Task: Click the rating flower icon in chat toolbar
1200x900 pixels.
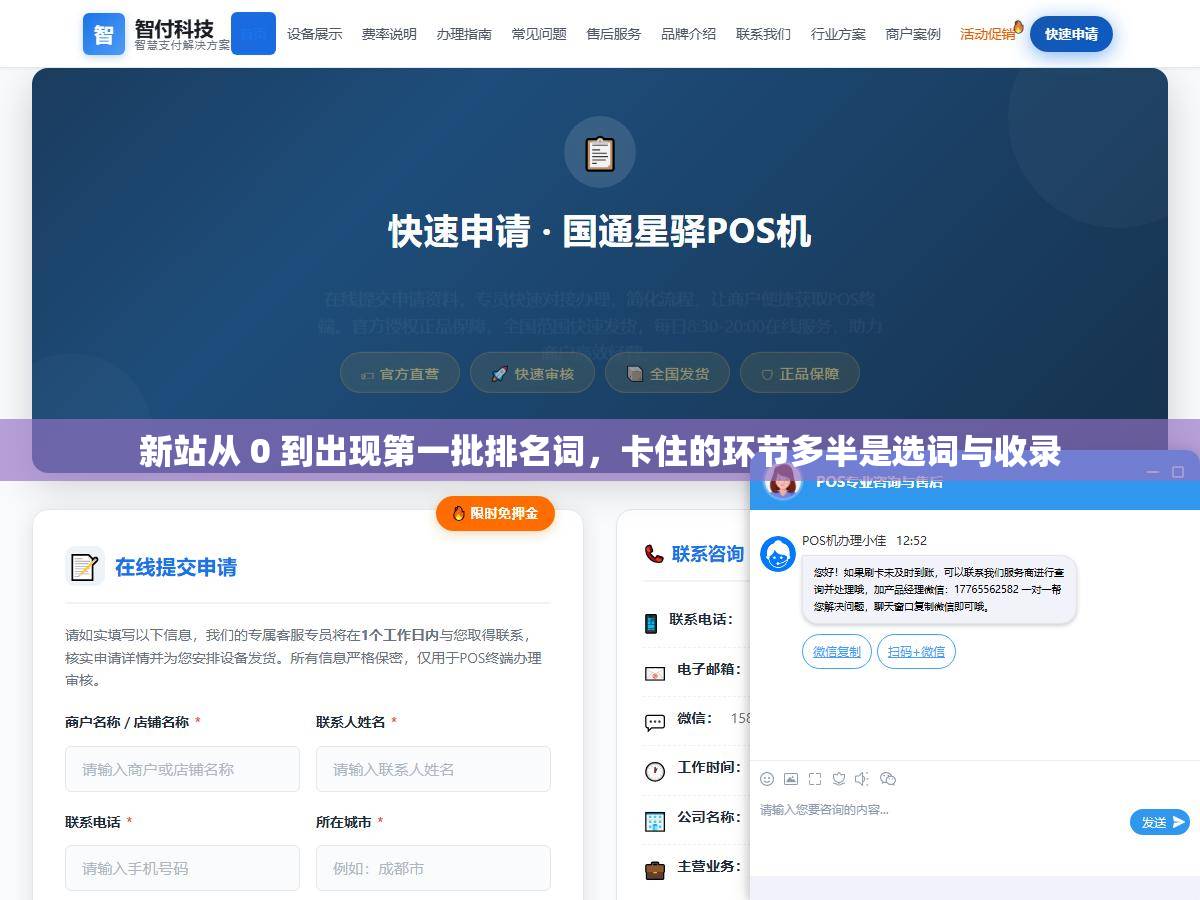Action: (839, 778)
